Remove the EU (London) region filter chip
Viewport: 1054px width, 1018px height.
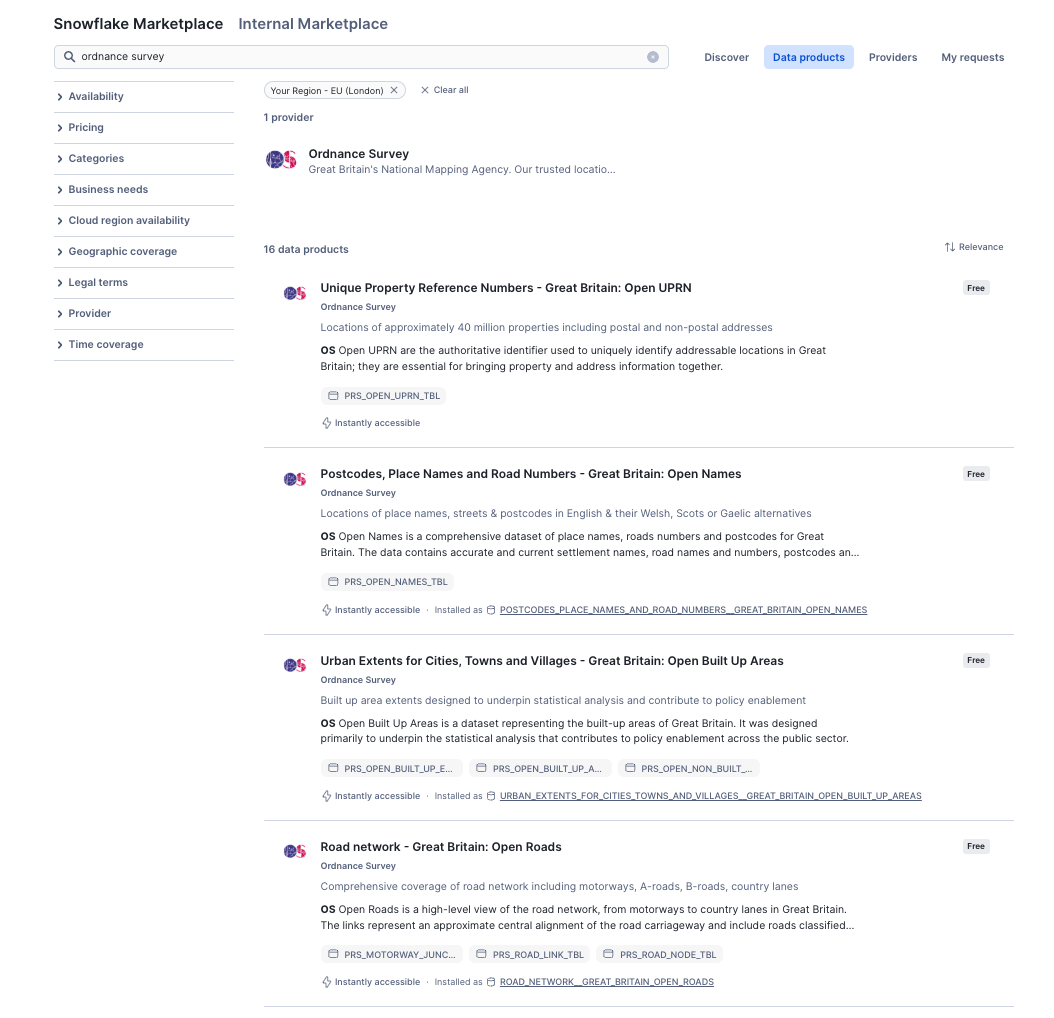[x=394, y=90]
